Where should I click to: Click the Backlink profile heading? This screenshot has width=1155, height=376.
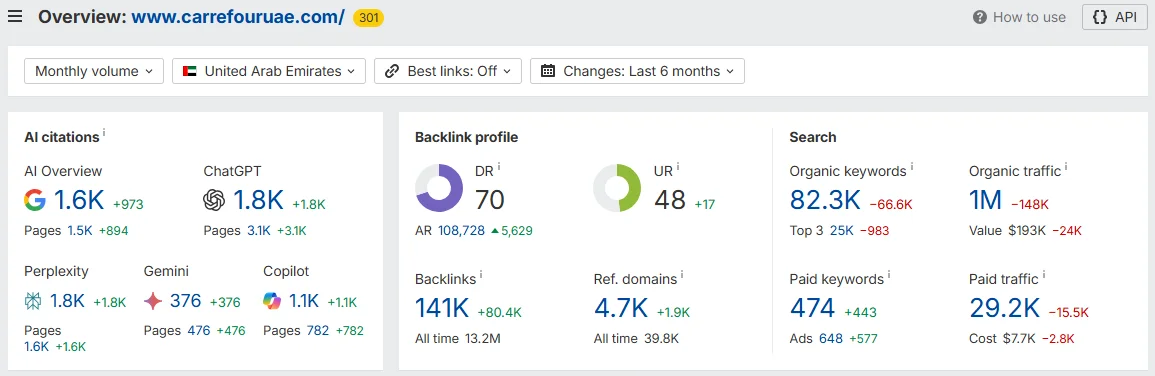(466, 137)
